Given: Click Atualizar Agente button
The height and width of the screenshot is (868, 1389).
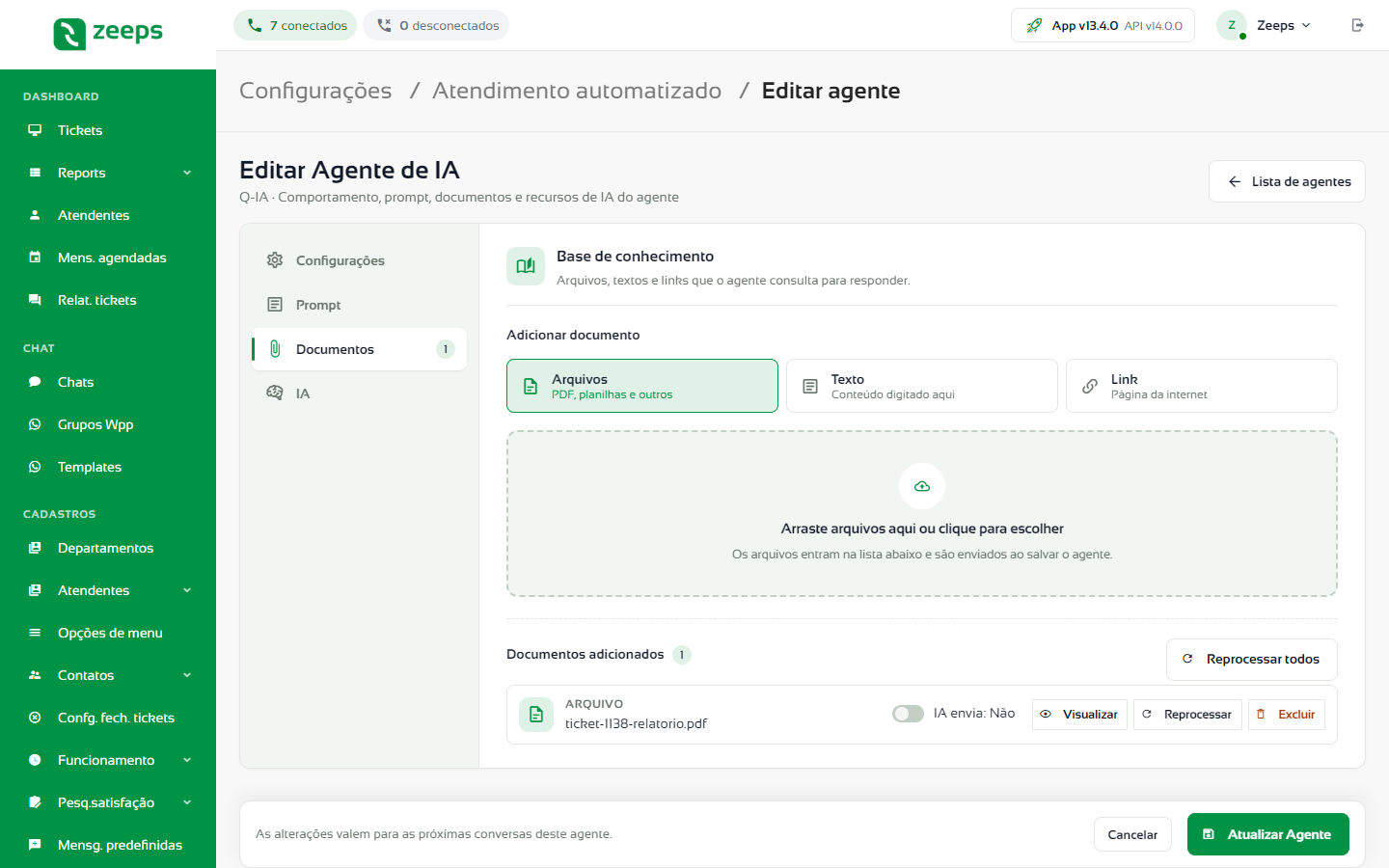Looking at the screenshot, I should pyautogui.click(x=1268, y=834).
